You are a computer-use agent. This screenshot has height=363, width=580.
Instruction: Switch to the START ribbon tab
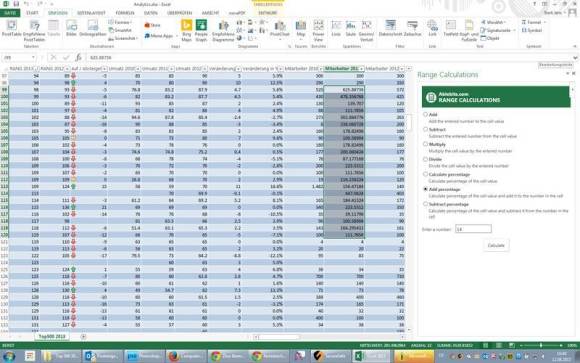coord(32,13)
